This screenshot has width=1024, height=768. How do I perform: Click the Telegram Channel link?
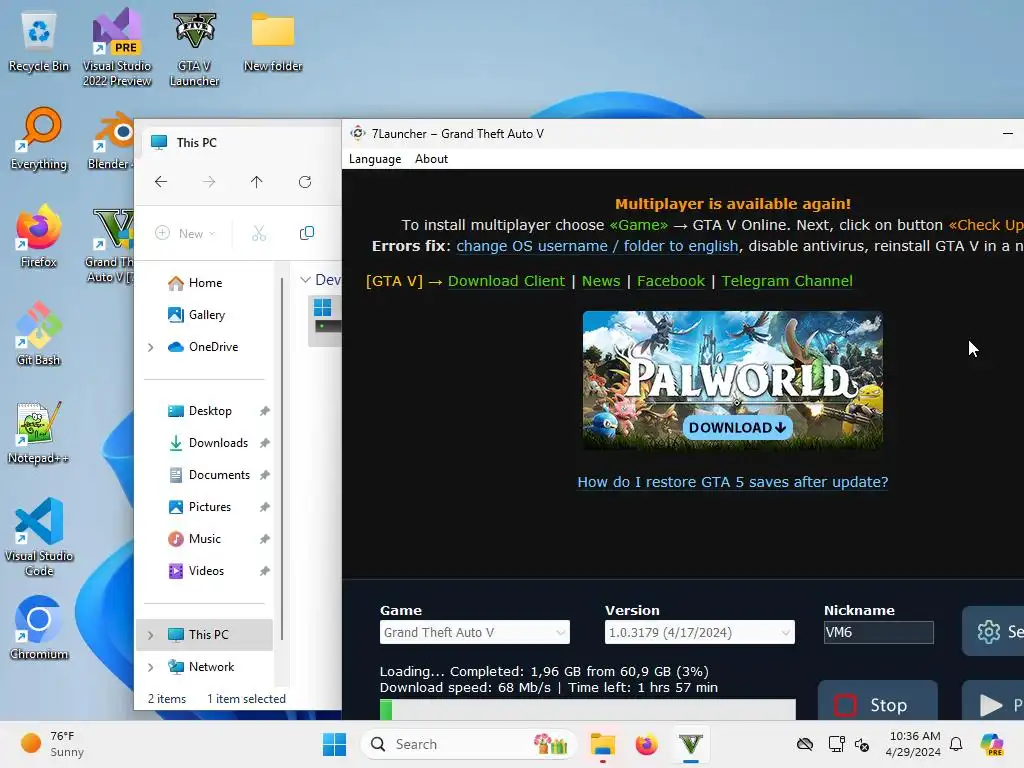(x=787, y=281)
